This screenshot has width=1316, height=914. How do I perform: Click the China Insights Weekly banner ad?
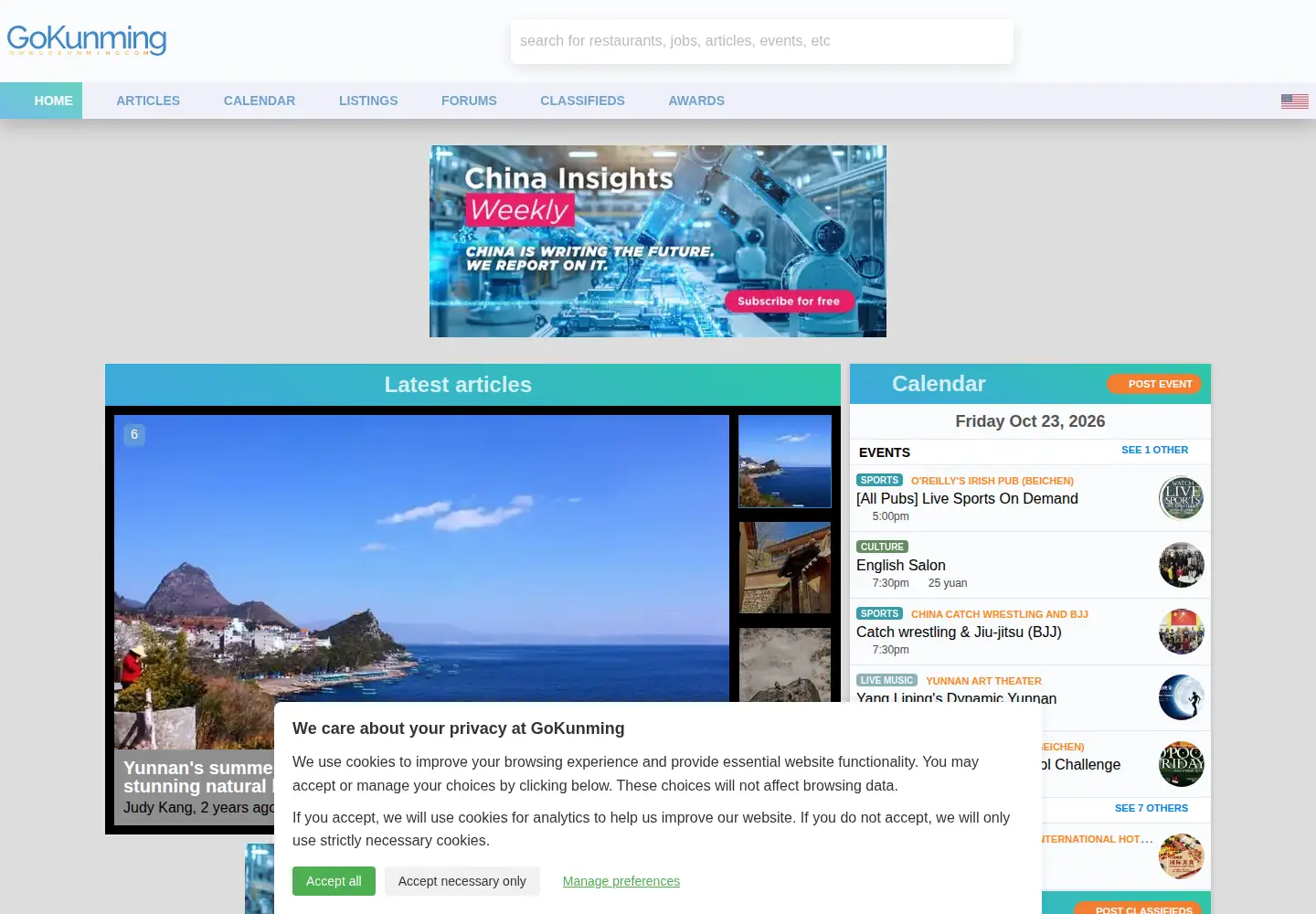658,241
